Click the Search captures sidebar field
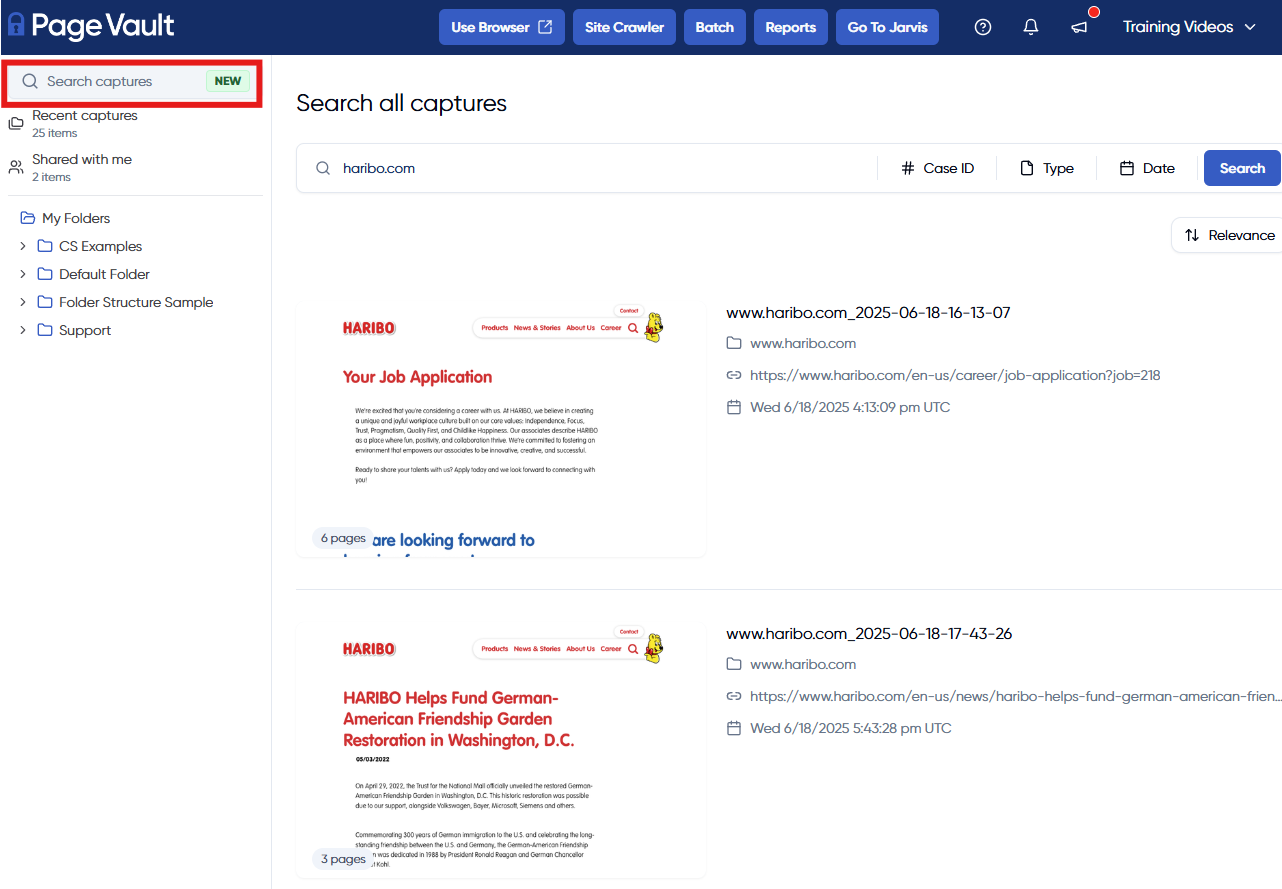The height and width of the screenshot is (889, 1282). (133, 82)
